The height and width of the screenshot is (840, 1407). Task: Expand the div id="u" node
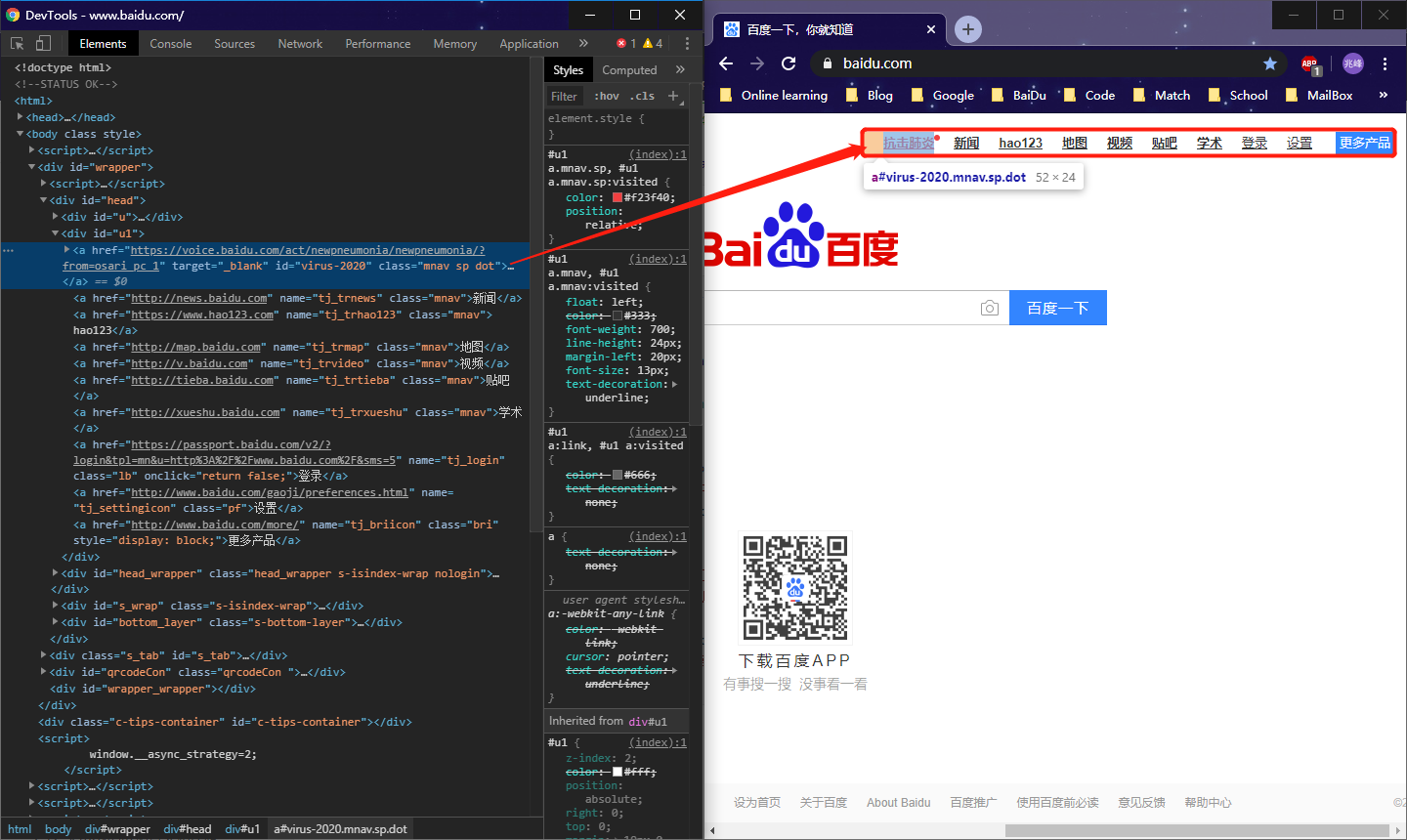56,217
